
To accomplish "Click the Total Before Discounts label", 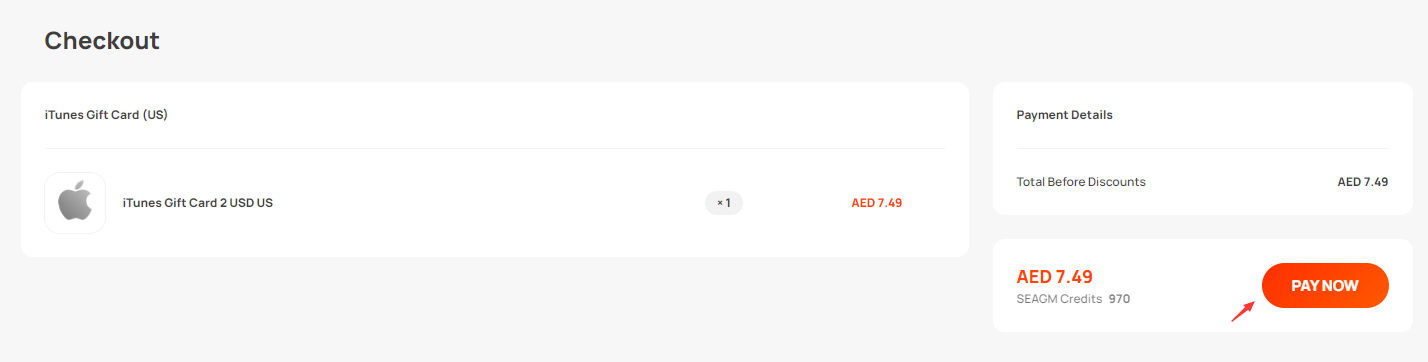I will click(1081, 182).
